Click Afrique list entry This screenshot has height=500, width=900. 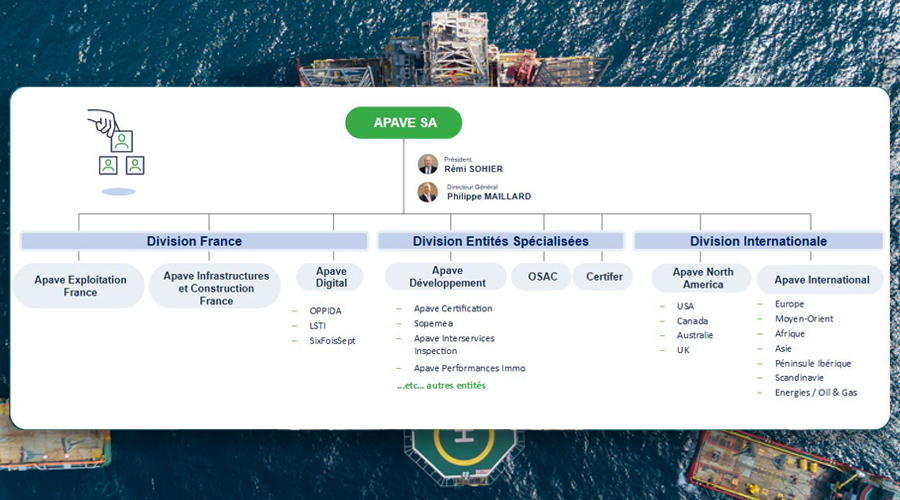click(x=790, y=334)
